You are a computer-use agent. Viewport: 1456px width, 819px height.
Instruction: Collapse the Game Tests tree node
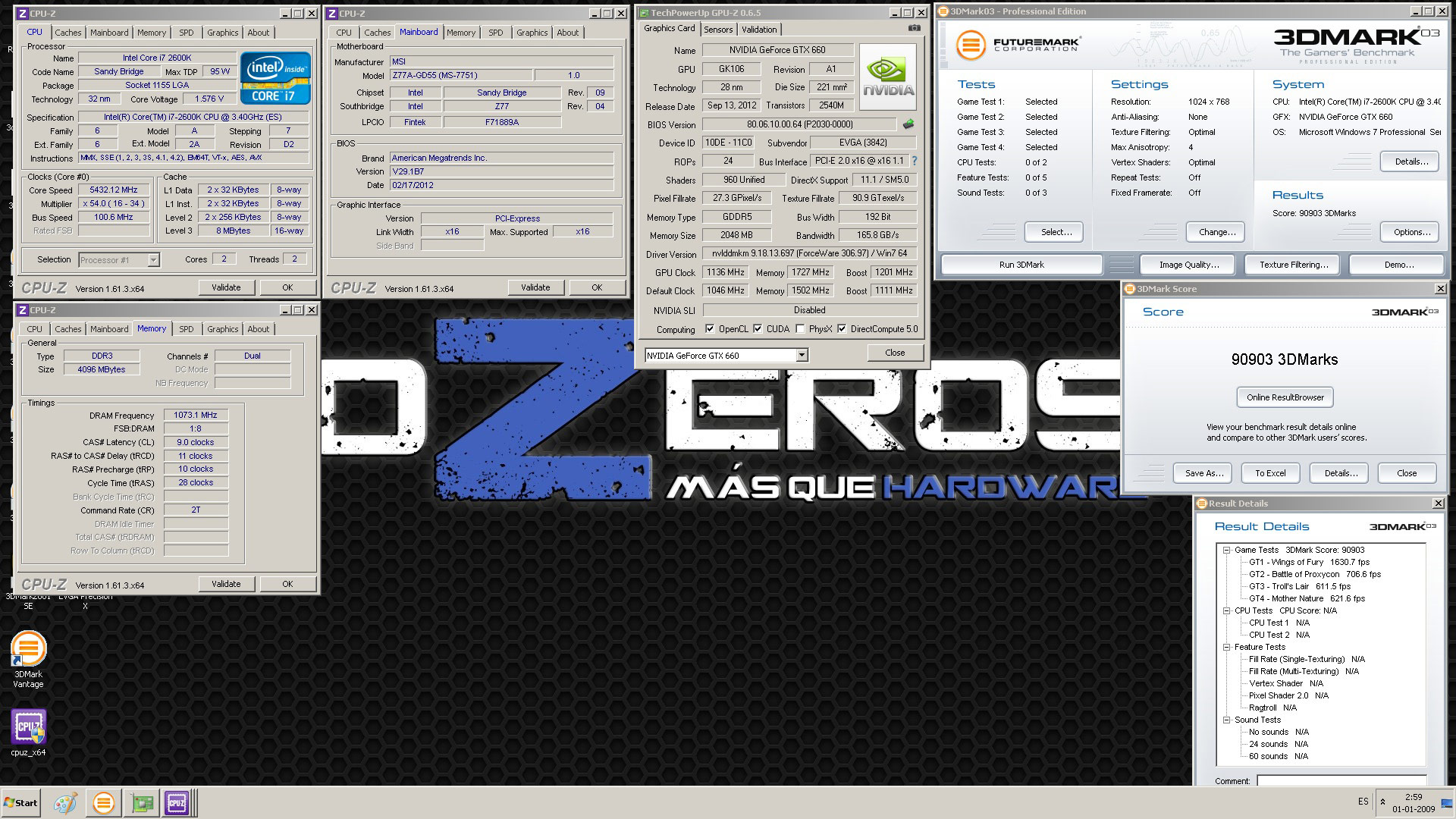tap(1226, 550)
